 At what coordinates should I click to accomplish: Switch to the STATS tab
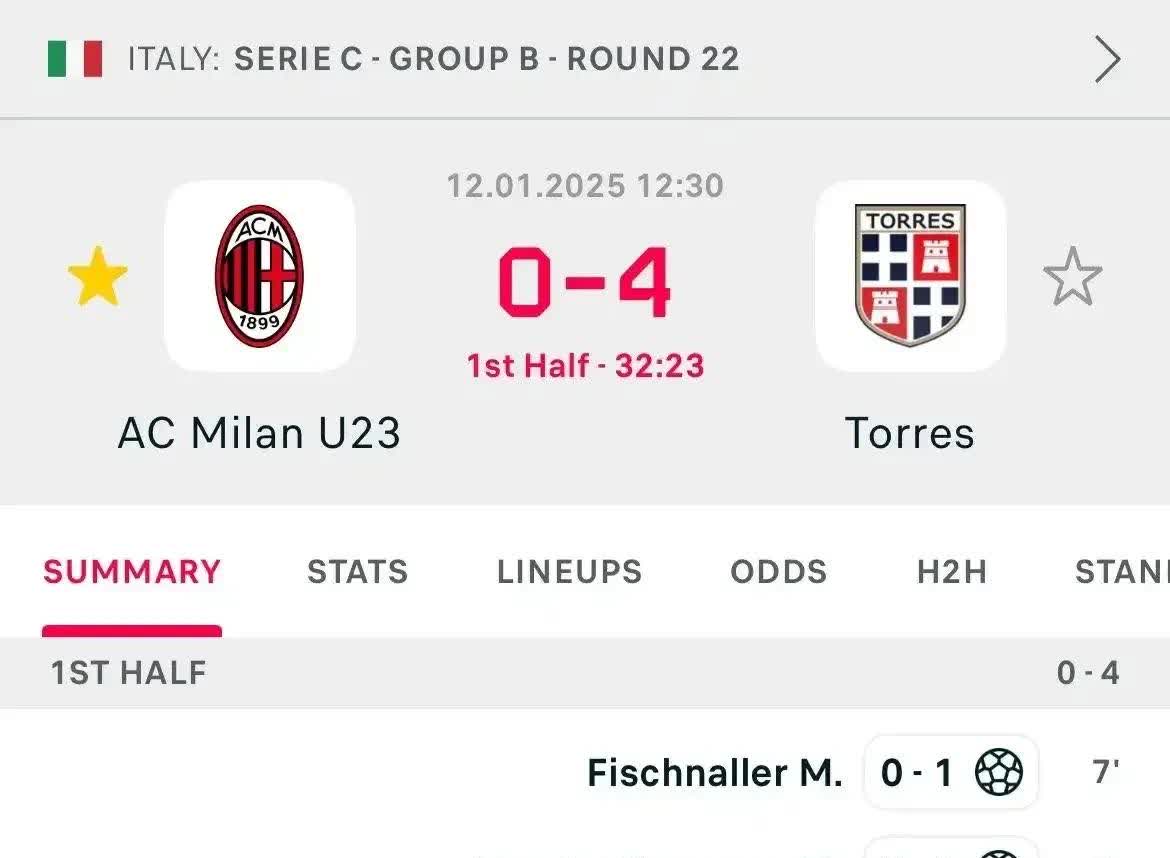(357, 572)
